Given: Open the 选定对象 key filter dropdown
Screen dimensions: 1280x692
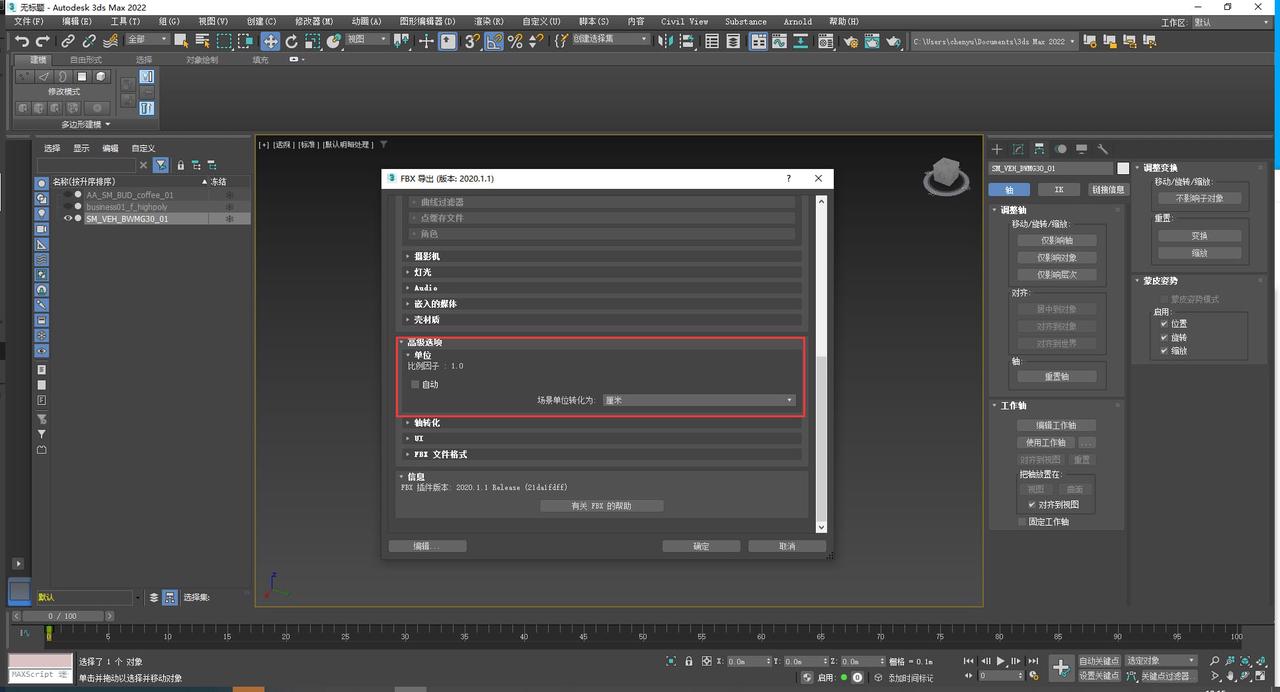Looking at the screenshot, I should [1160, 661].
